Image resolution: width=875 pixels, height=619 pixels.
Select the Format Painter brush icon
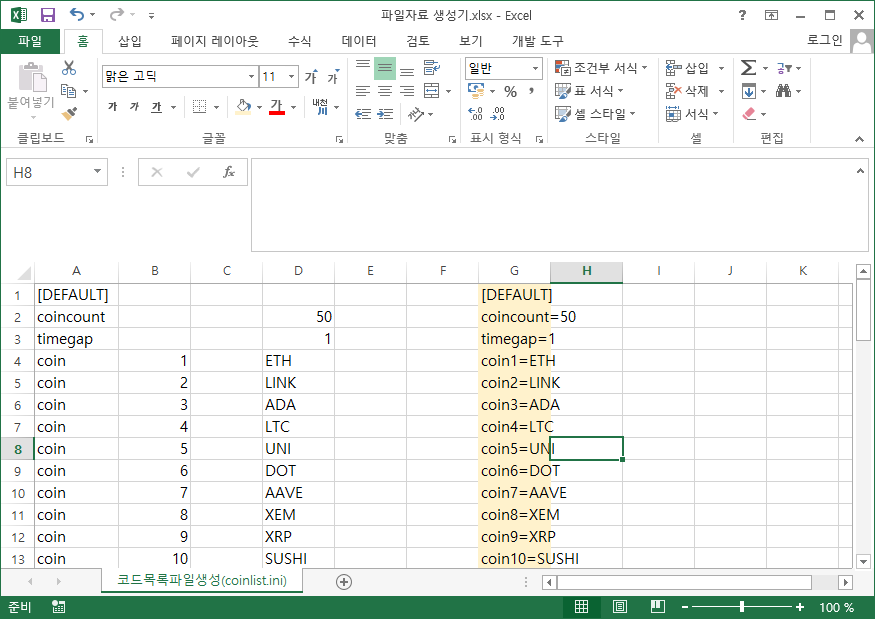click(69, 113)
